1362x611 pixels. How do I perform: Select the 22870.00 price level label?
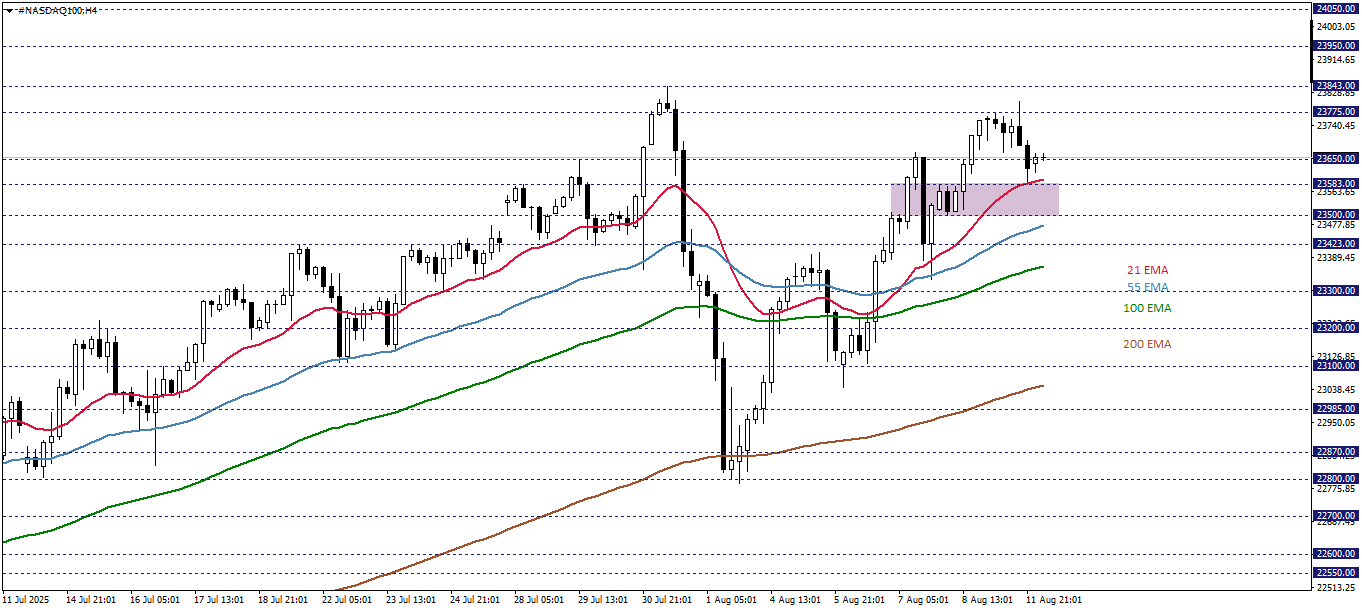(1336, 453)
